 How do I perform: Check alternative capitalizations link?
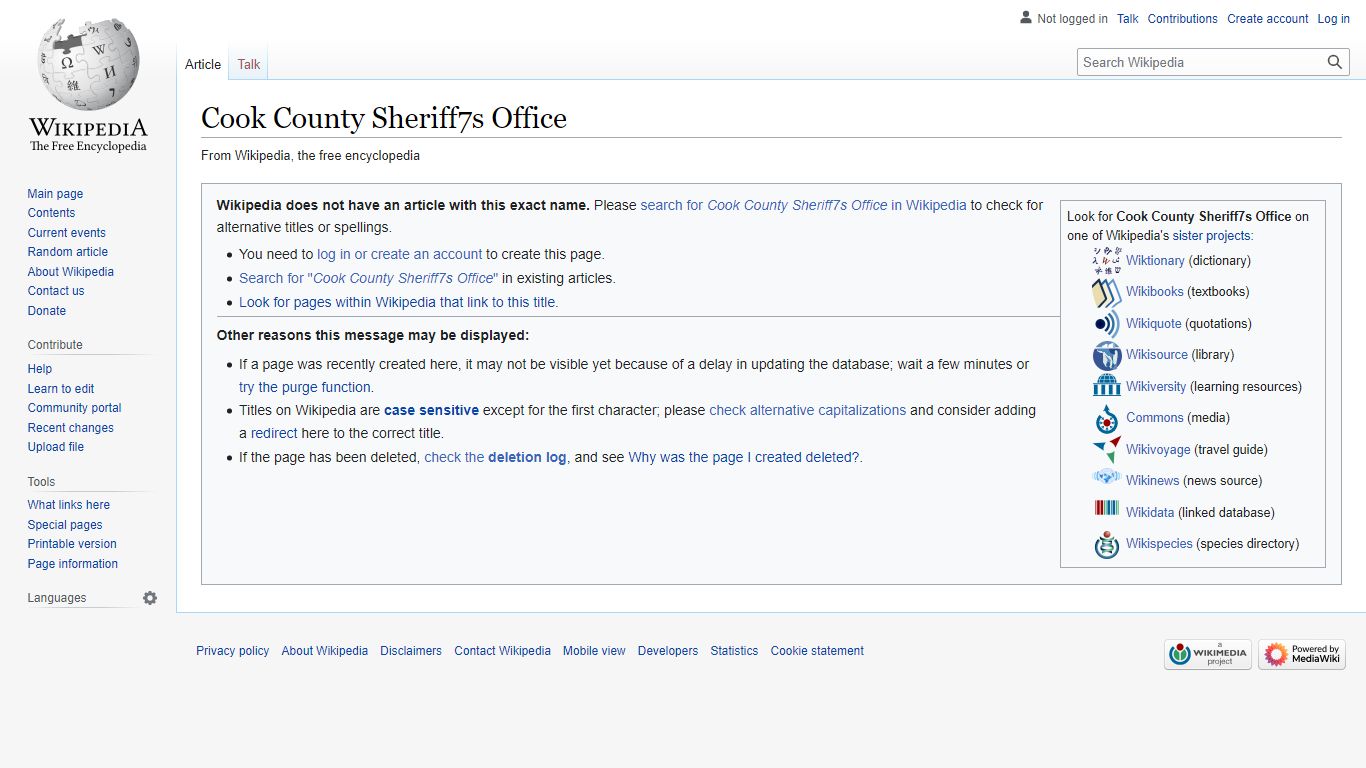point(808,410)
